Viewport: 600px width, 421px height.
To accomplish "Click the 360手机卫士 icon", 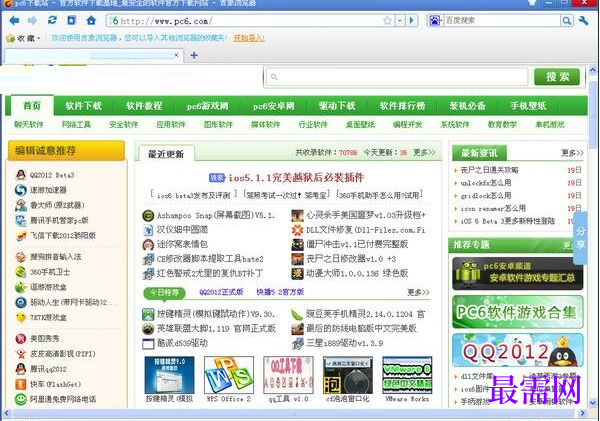I will 21,272.
